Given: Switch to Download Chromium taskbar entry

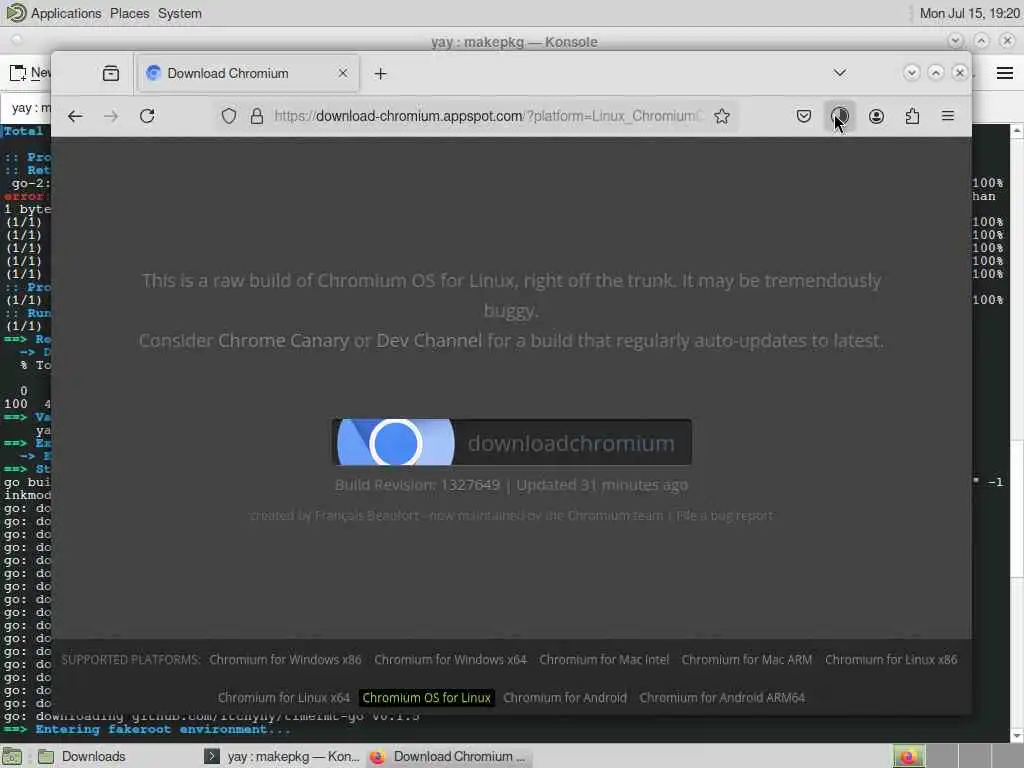Looking at the screenshot, I should pos(449,756).
